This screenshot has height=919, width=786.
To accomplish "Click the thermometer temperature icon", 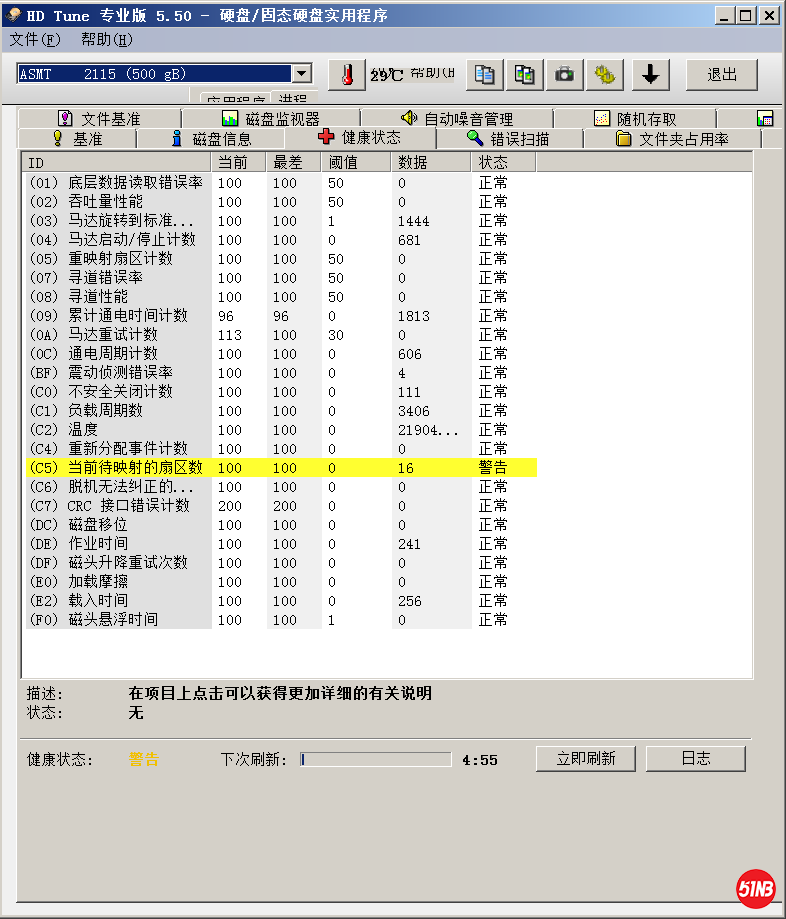I will pos(346,75).
